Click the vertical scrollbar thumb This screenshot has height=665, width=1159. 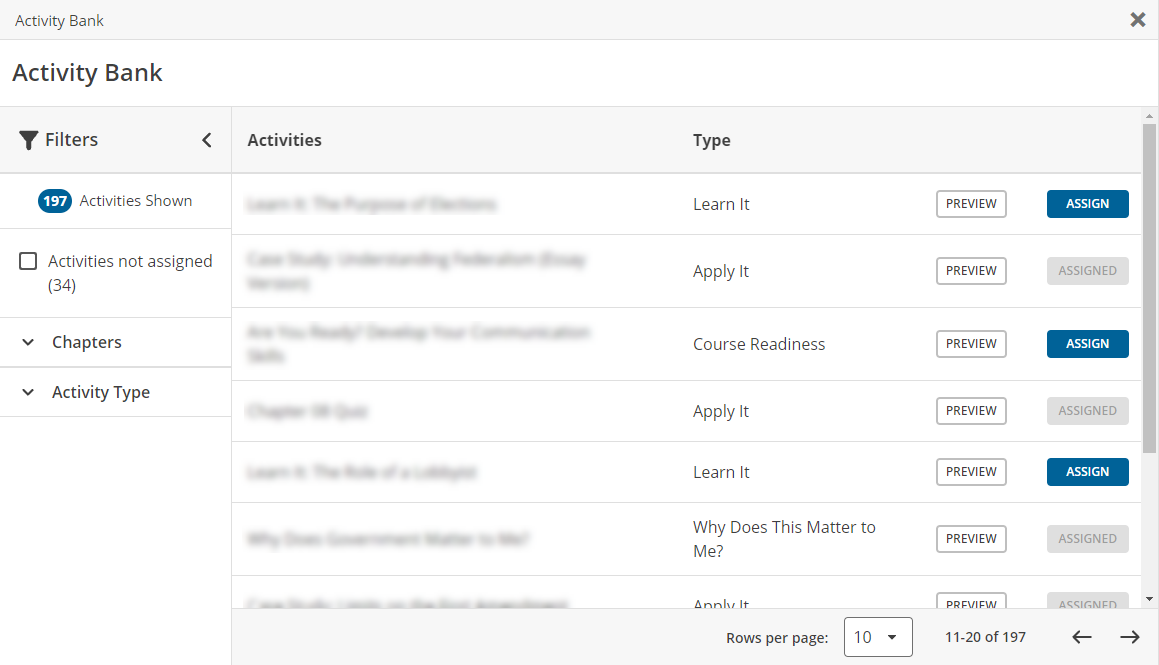pyautogui.click(x=1149, y=288)
